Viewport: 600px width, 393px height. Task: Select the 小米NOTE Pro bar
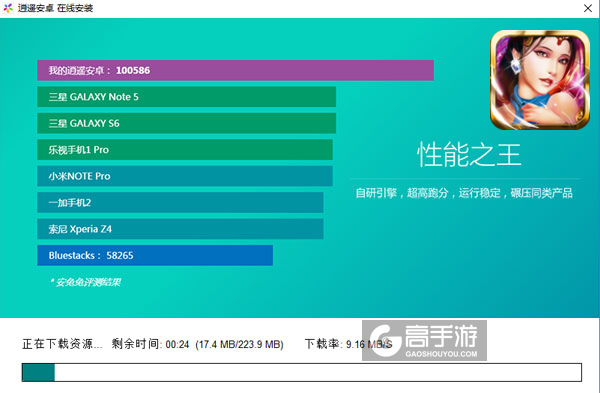185,176
